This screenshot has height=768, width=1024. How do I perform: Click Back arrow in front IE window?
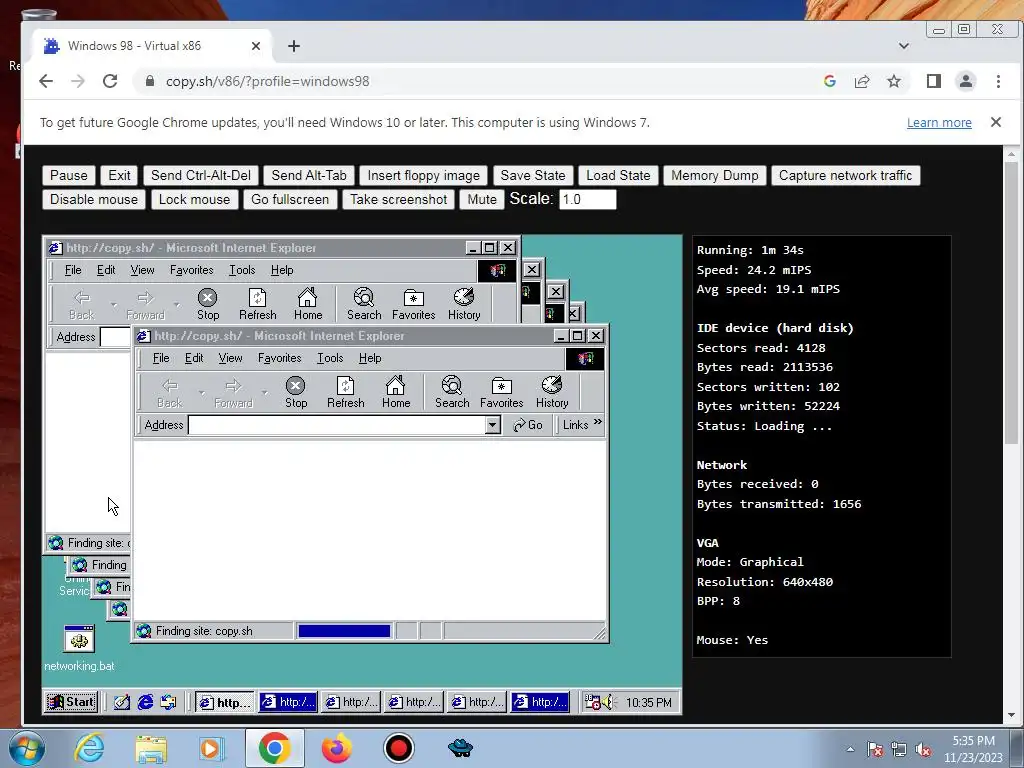(x=170, y=392)
